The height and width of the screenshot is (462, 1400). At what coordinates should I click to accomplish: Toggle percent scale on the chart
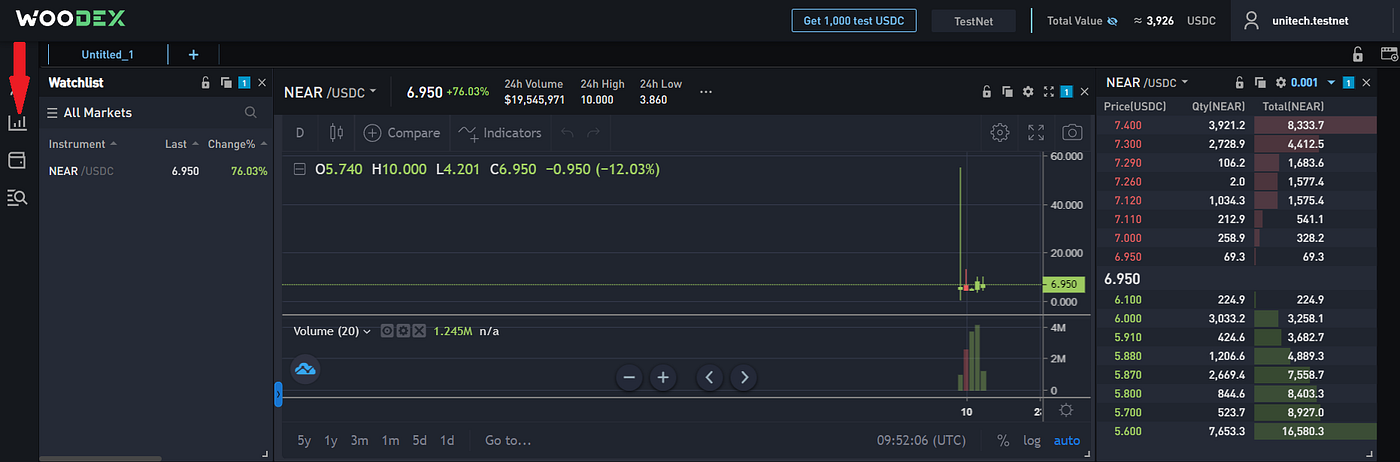click(1003, 440)
